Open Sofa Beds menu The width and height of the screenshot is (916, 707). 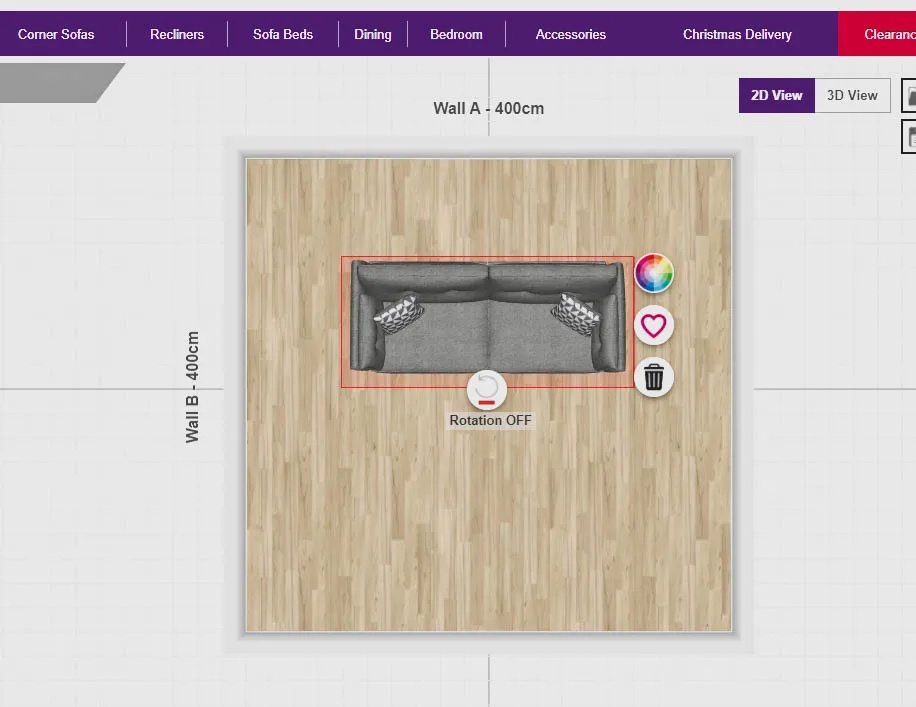(x=283, y=34)
